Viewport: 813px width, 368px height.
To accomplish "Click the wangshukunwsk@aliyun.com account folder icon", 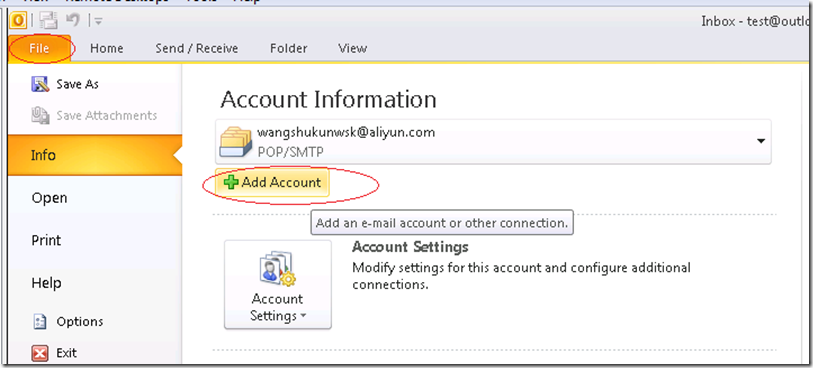I will [236, 141].
